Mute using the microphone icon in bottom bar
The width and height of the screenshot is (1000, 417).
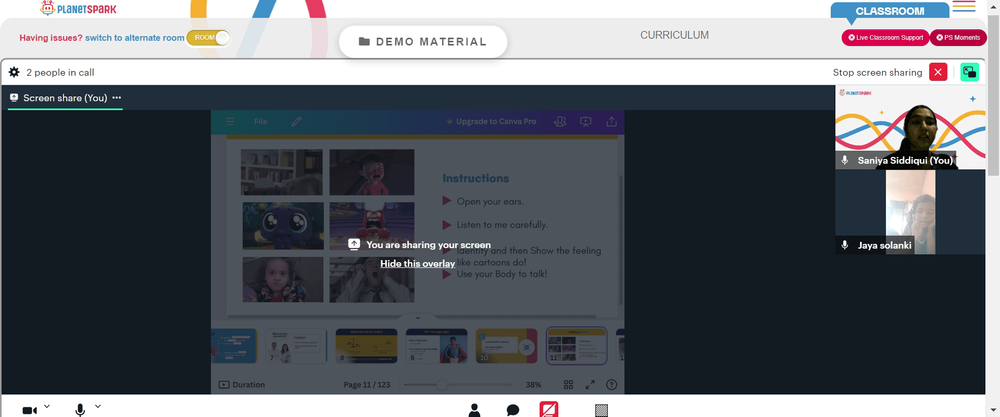[80, 409]
